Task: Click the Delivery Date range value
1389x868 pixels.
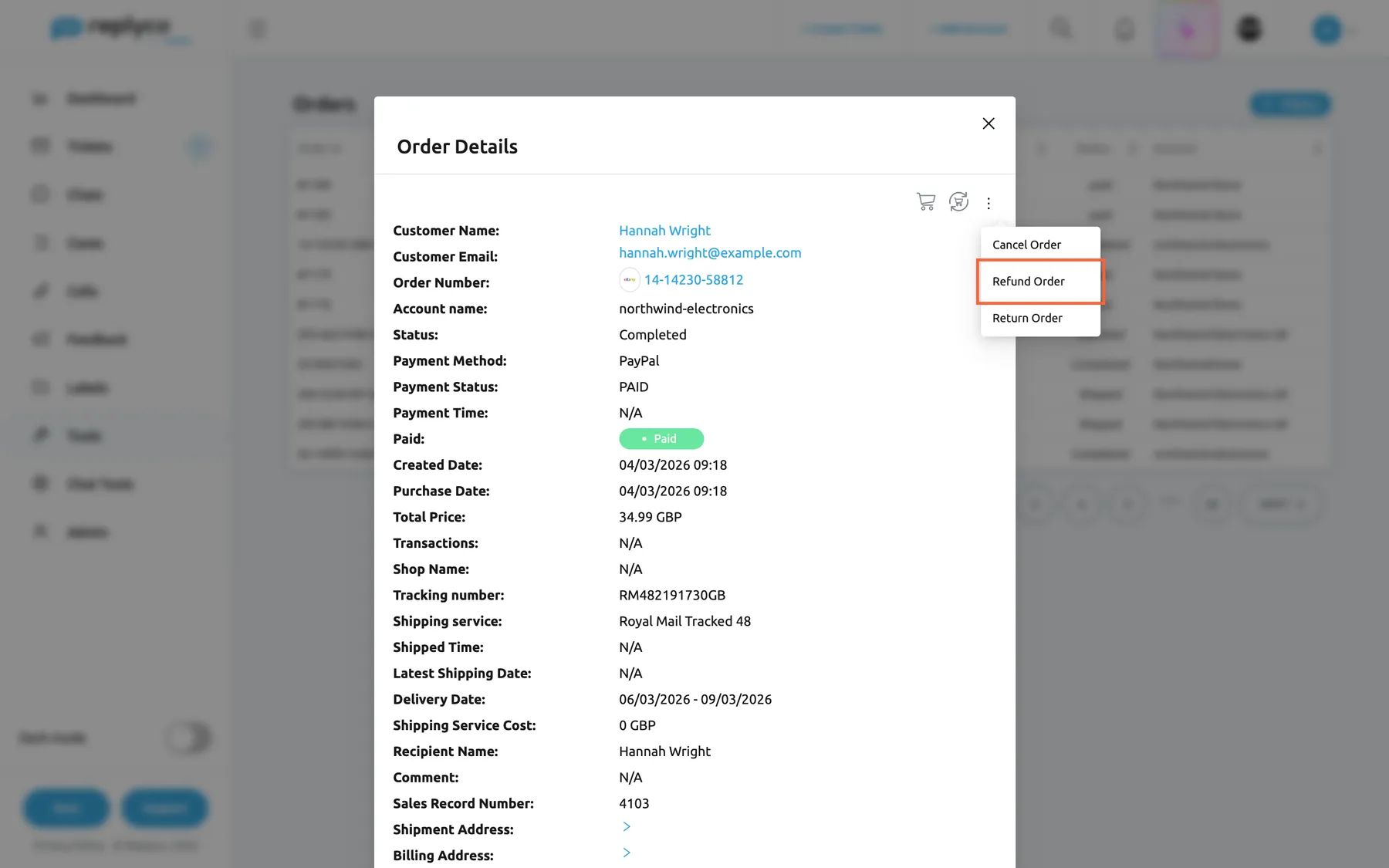Action: (x=695, y=700)
